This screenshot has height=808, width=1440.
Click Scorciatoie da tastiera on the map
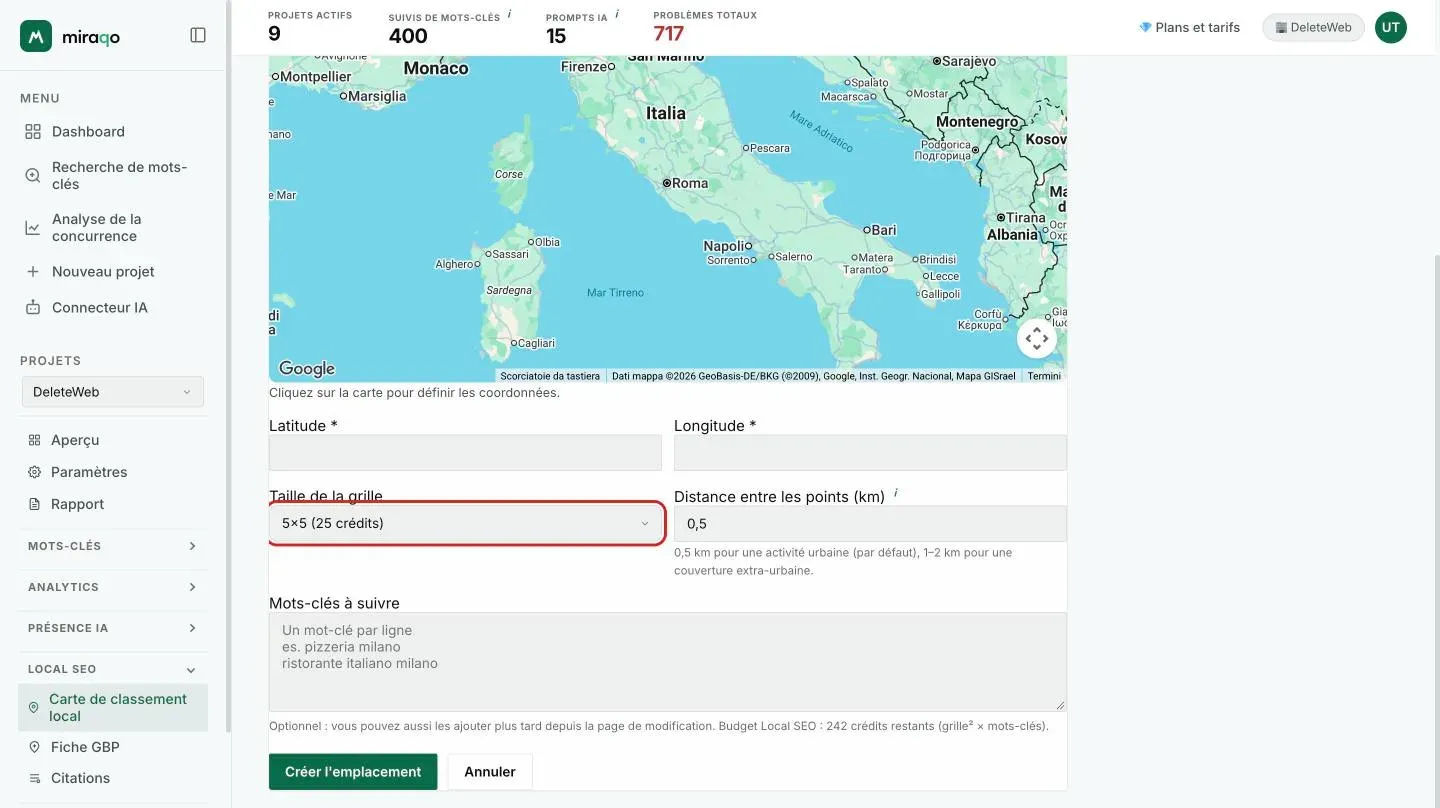point(550,376)
